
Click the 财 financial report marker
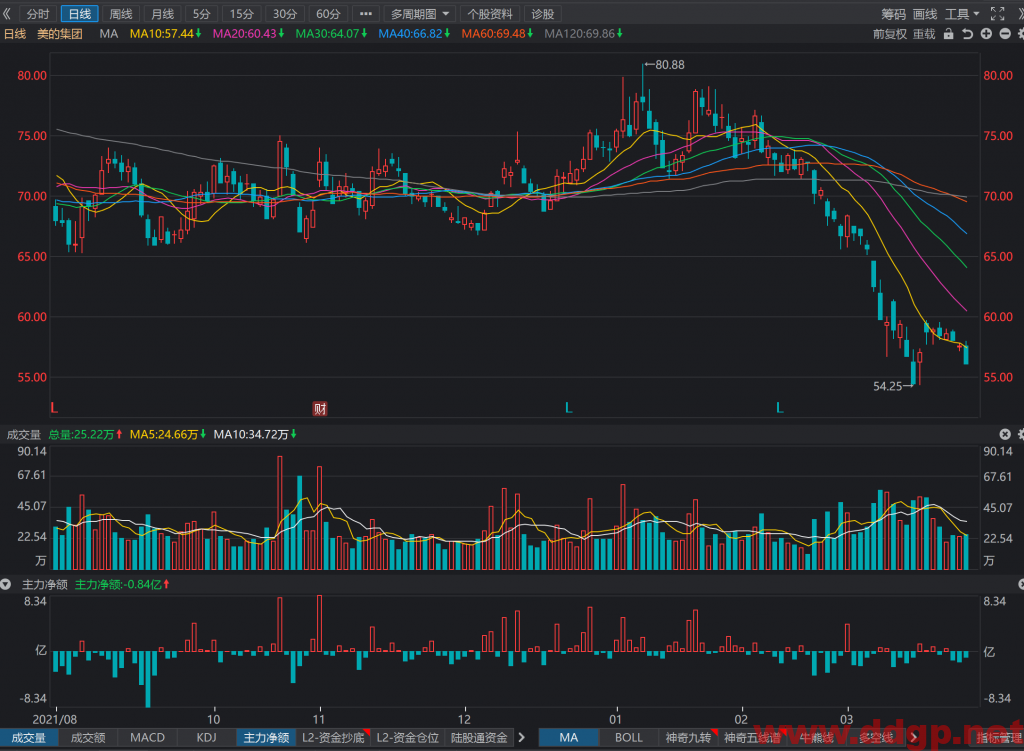[320, 409]
